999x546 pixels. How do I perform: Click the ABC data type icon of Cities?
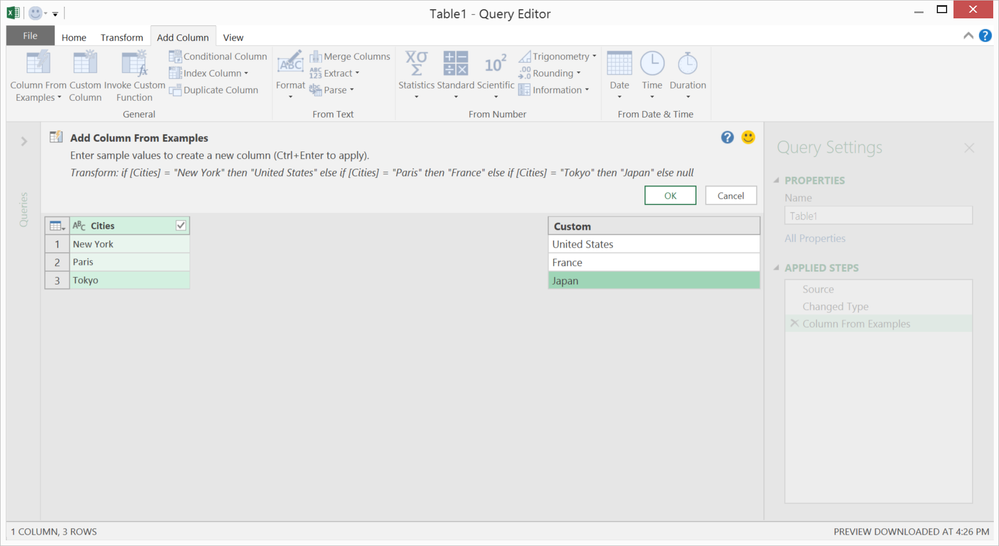pyautogui.click(x=79, y=226)
